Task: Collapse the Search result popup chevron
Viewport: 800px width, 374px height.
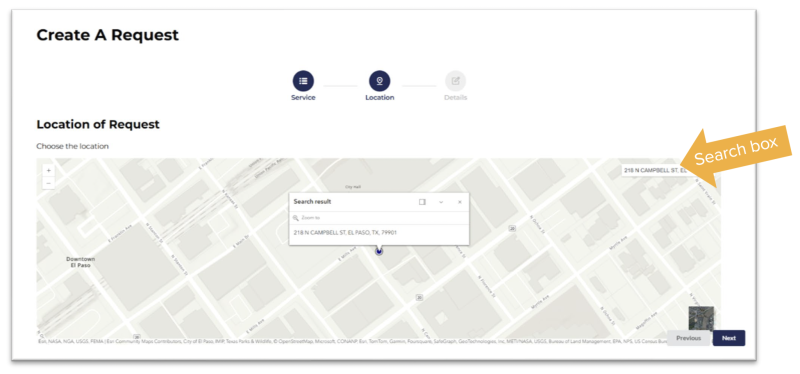Action: pos(441,202)
